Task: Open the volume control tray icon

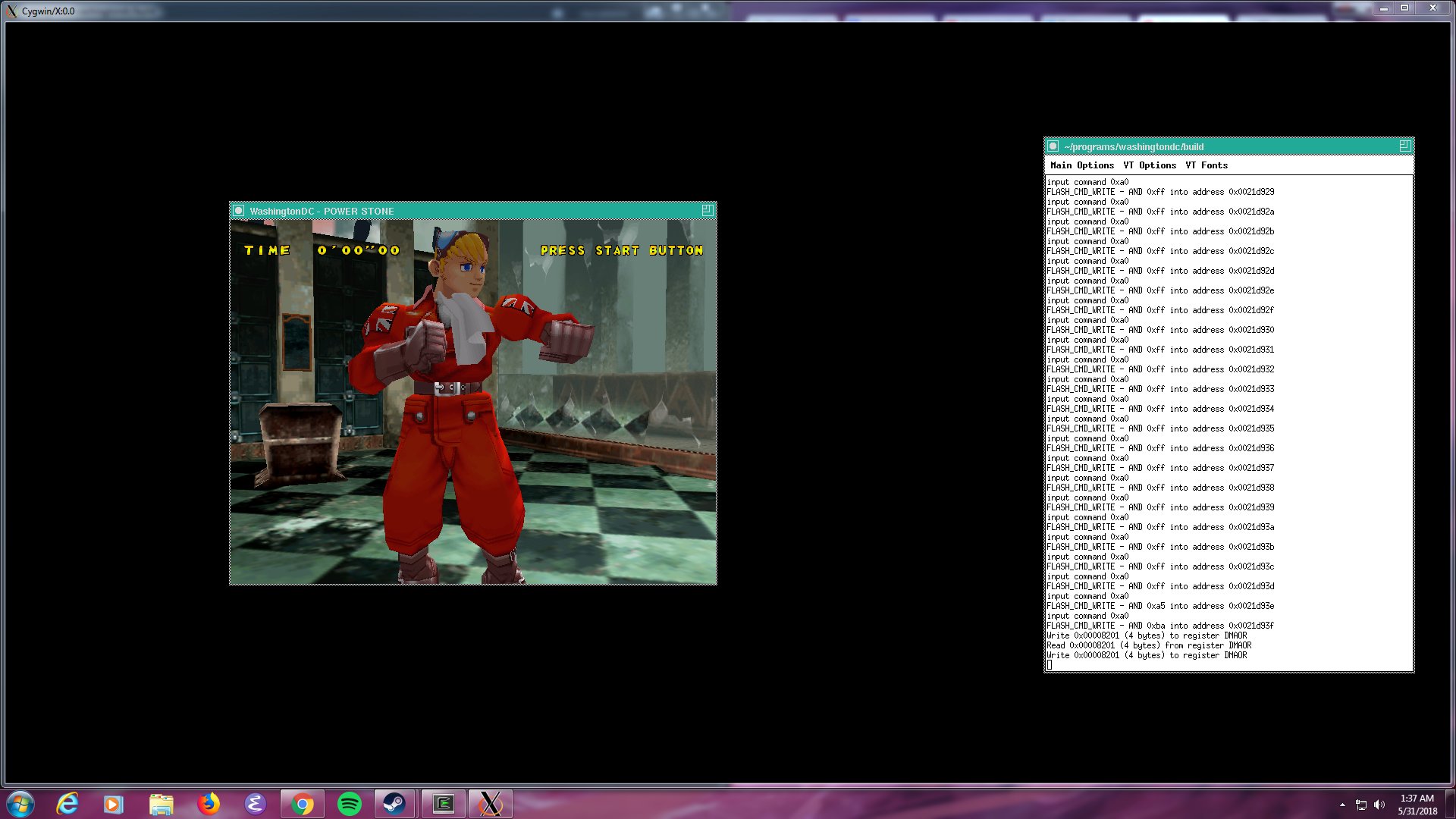Action: click(x=1379, y=805)
